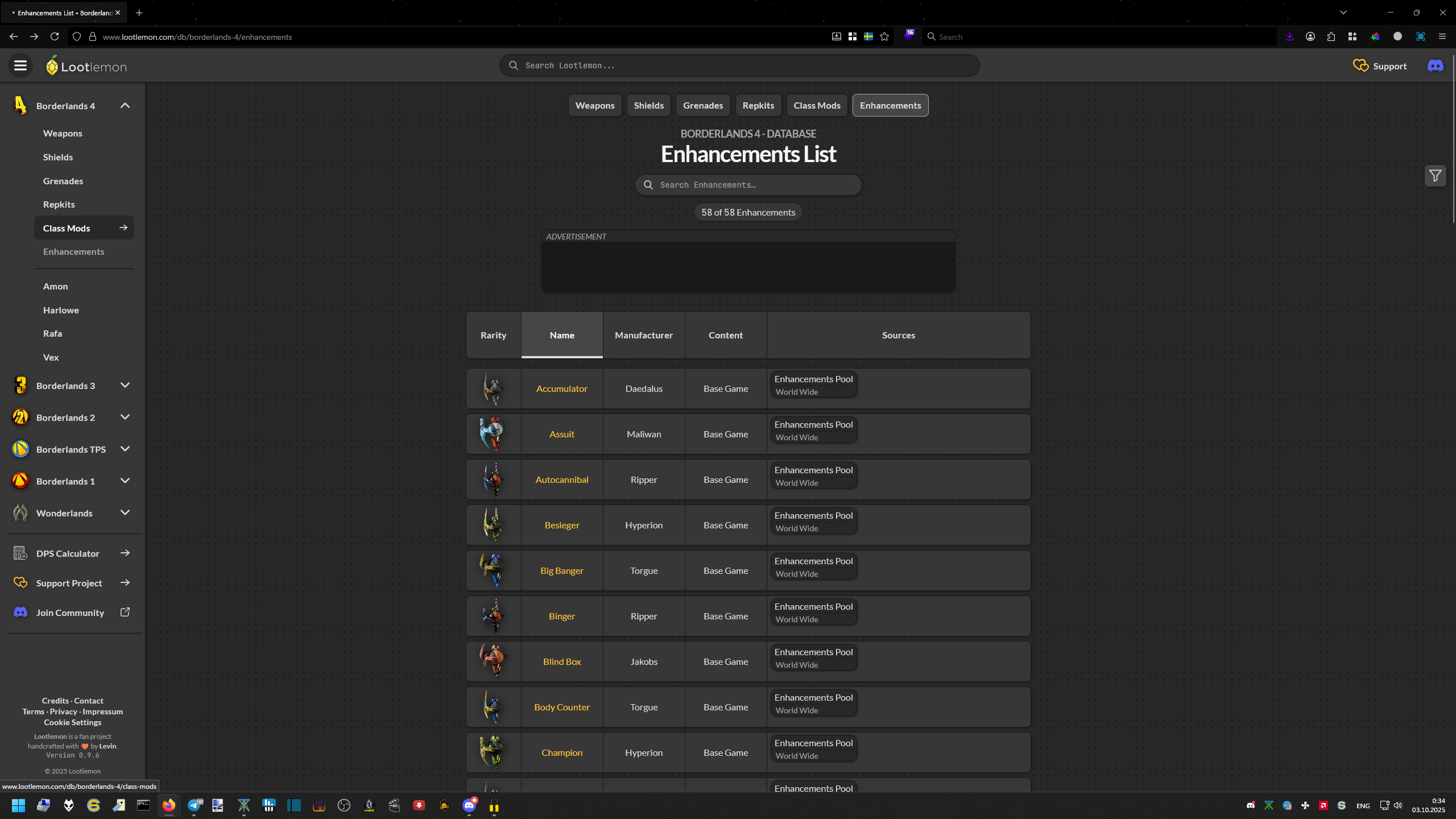
Task: Open DPS Calculator in sidebar
Action: tap(68, 553)
